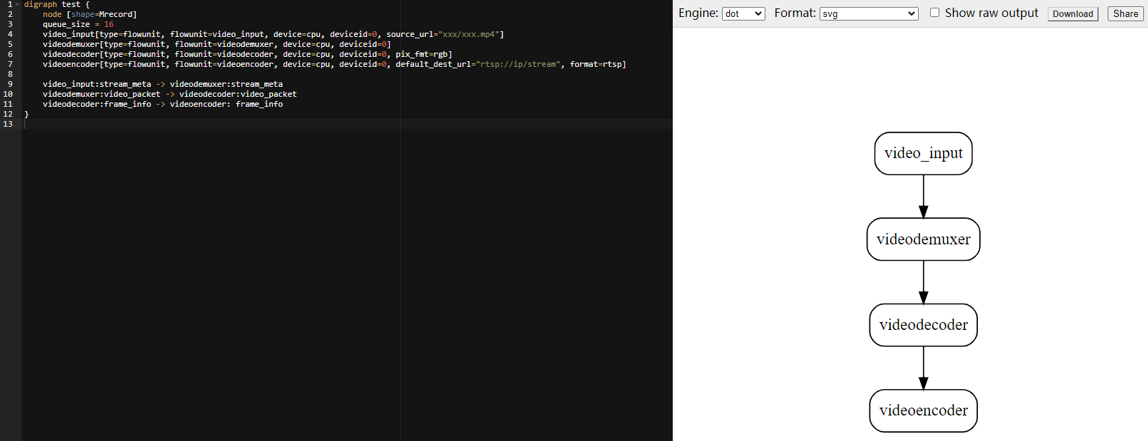
Task: Click the arrow from videodemuxer to videodecoder
Action: coord(923,282)
